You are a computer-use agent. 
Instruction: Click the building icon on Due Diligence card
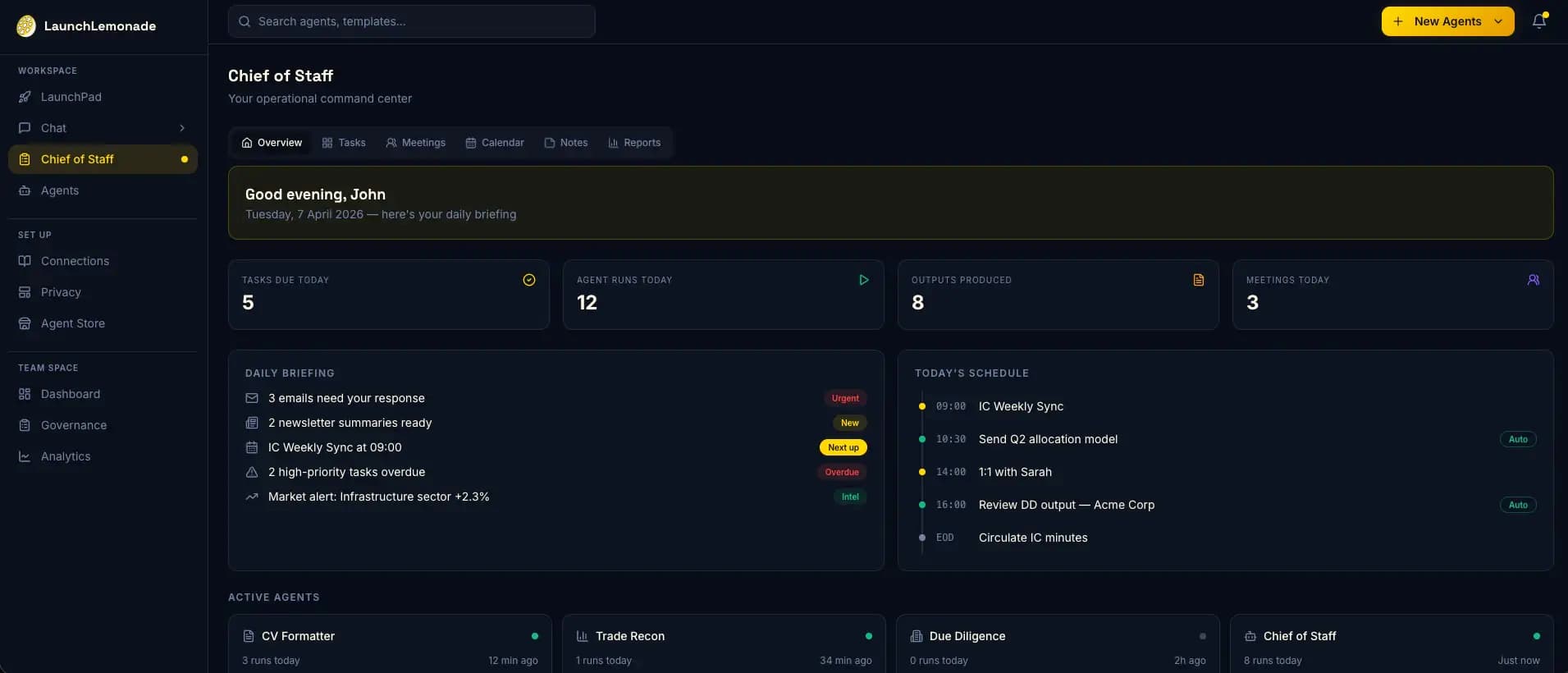click(917, 636)
